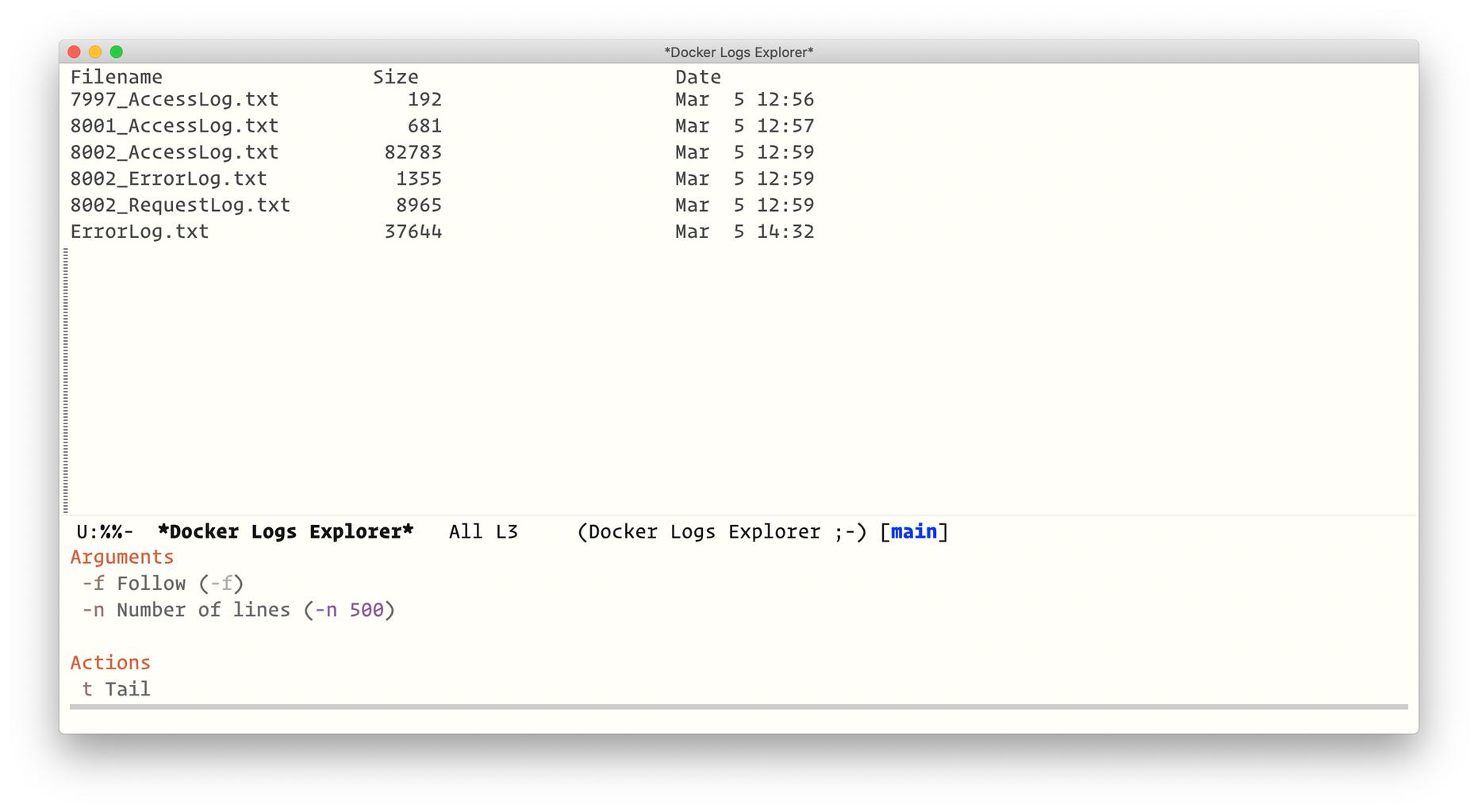Screen dimensions: 1478x812
Task: Click size value 82783
Action: (x=413, y=152)
